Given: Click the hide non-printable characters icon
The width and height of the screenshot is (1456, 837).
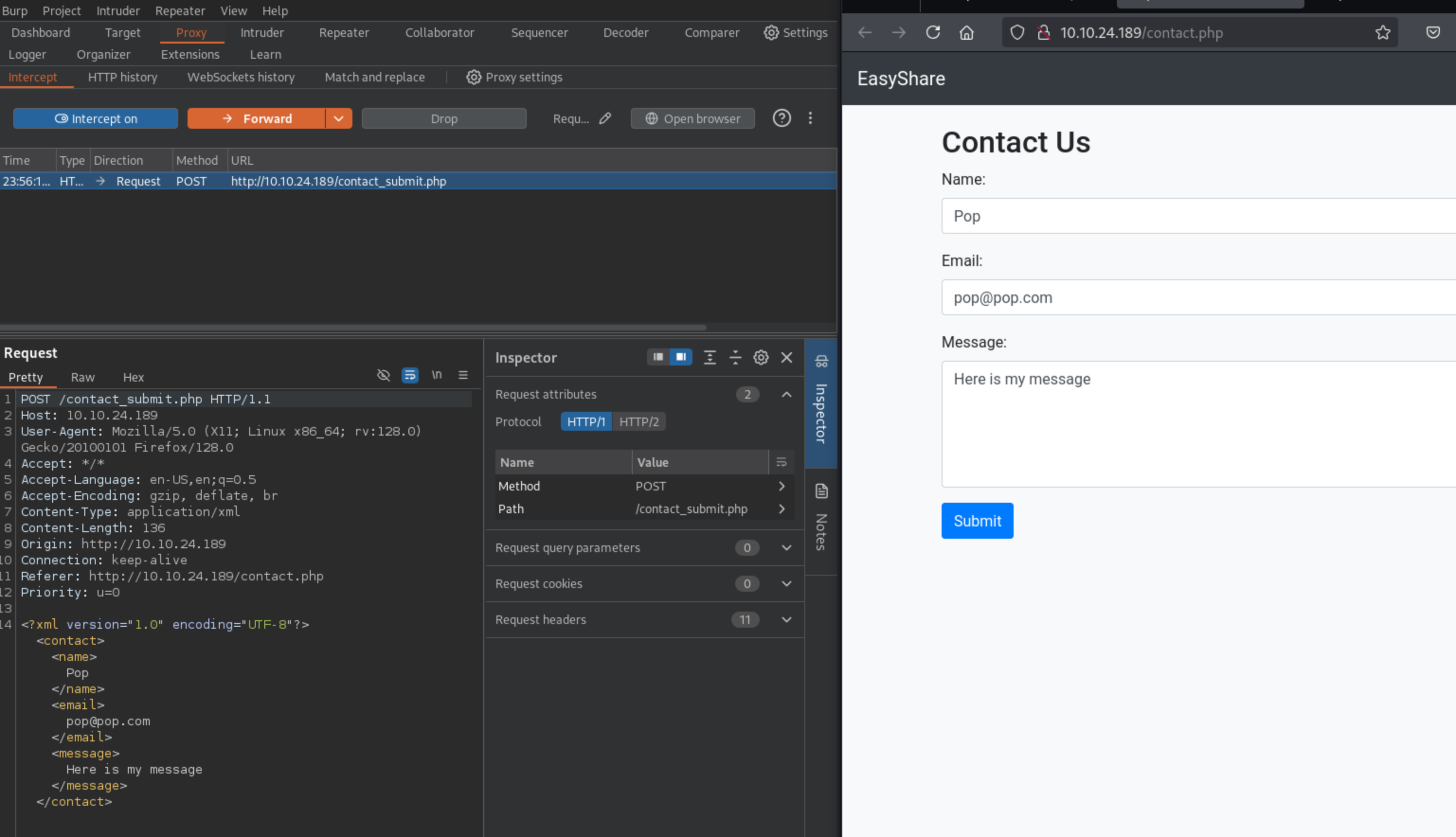Looking at the screenshot, I should click(x=383, y=375).
